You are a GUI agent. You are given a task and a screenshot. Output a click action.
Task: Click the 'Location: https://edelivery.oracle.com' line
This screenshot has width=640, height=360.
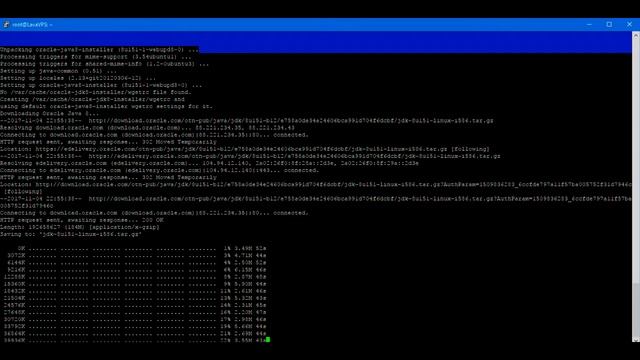pyautogui.click(x=244, y=149)
